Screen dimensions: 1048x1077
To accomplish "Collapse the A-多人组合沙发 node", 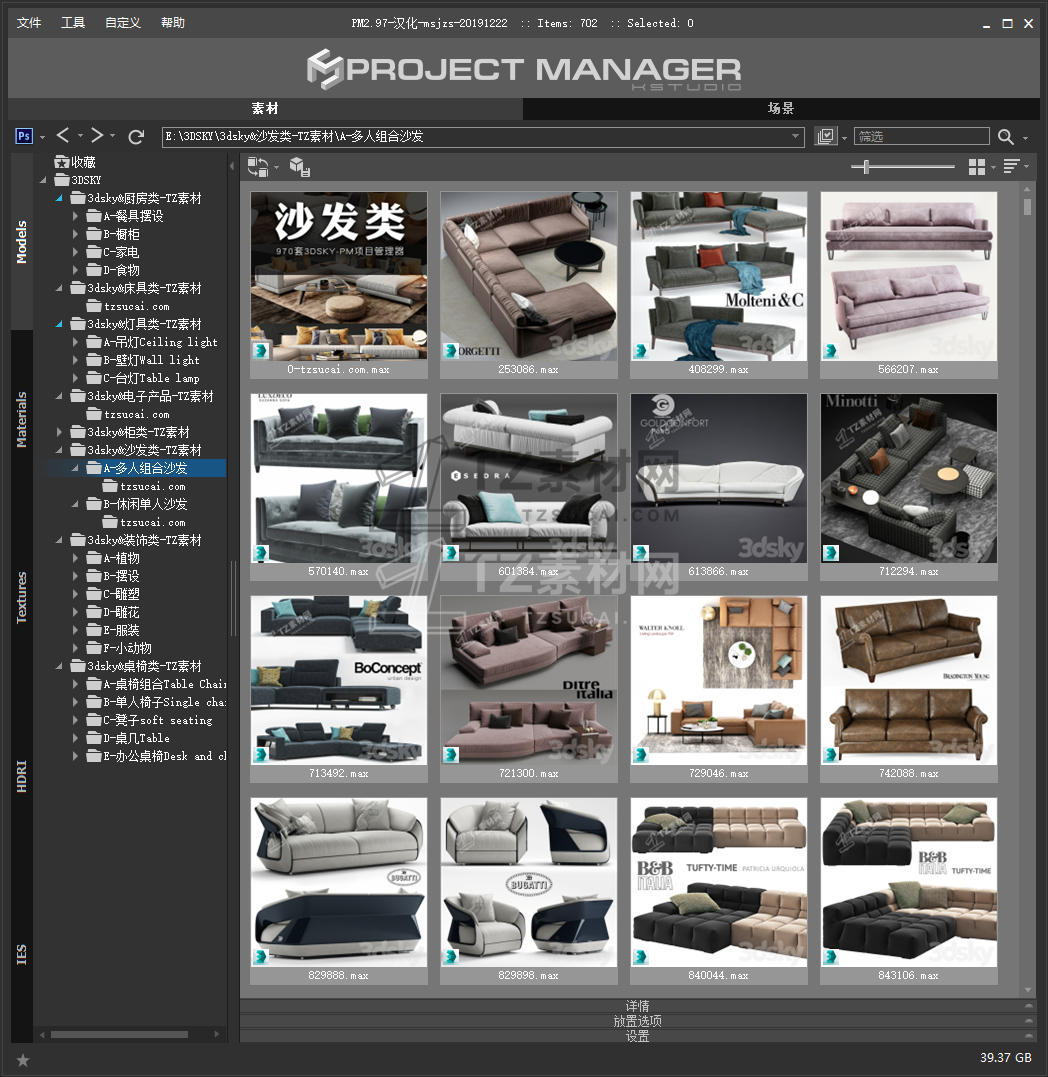I will (x=76, y=468).
